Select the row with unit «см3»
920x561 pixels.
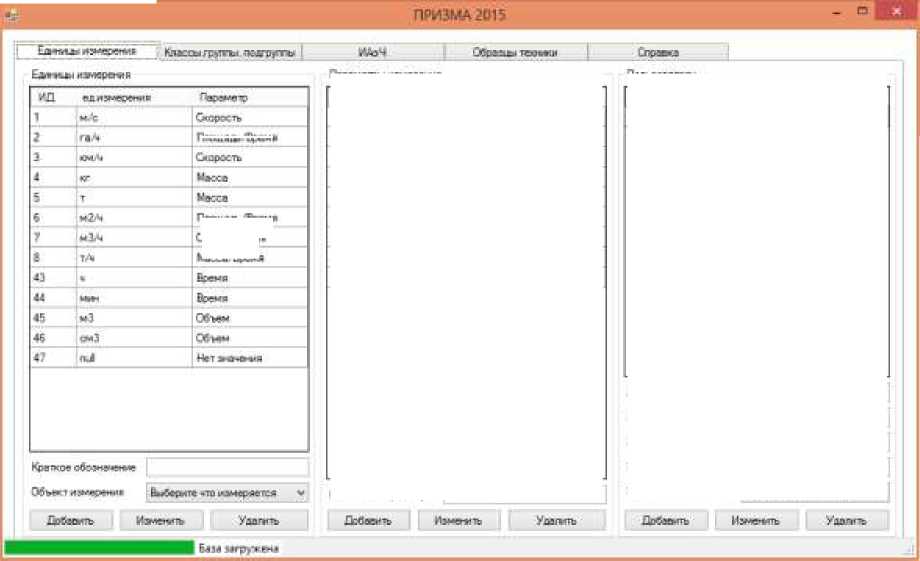tap(169, 337)
